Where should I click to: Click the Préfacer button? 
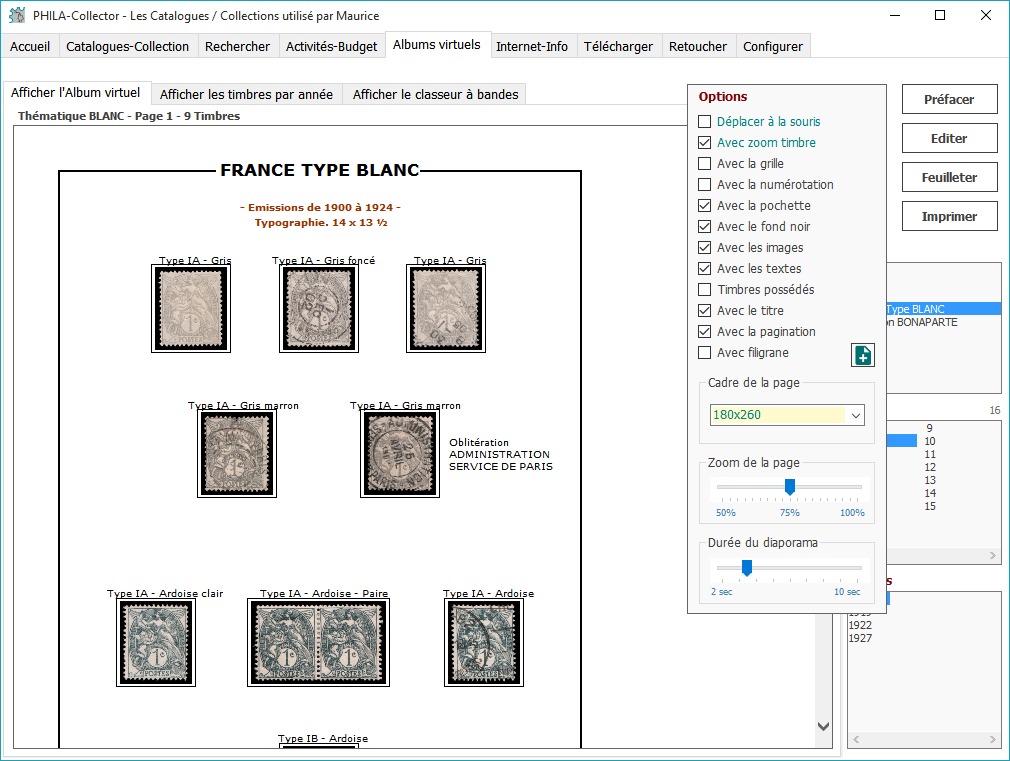point(949,99)
